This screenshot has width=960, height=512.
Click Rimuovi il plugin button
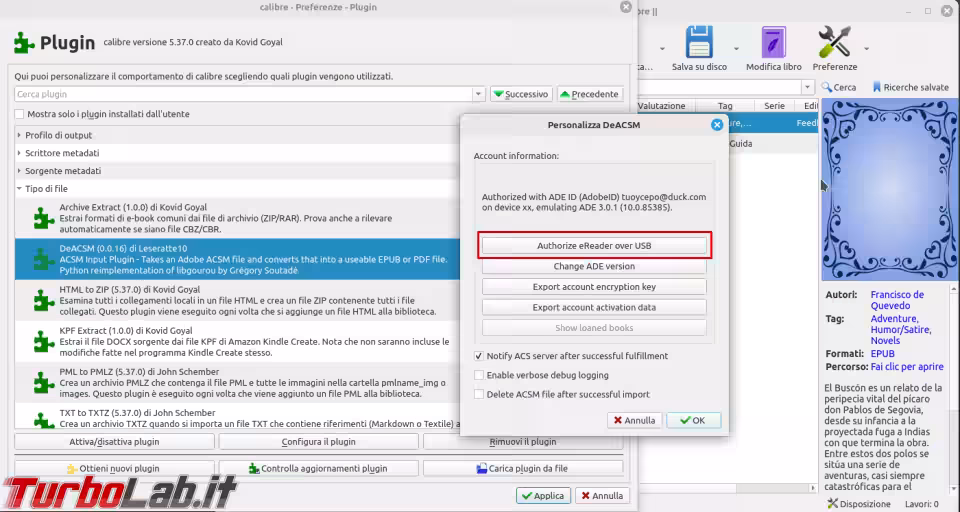523,442
